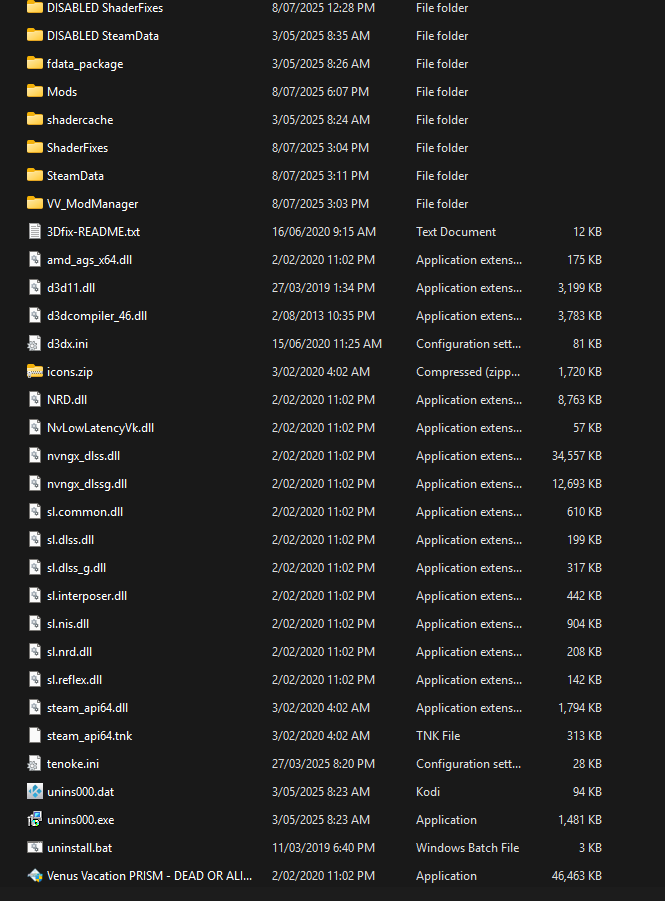The image size is (665, 901).
Task: Click the size value 46,463 KB
Action: (x=576, y=876)
